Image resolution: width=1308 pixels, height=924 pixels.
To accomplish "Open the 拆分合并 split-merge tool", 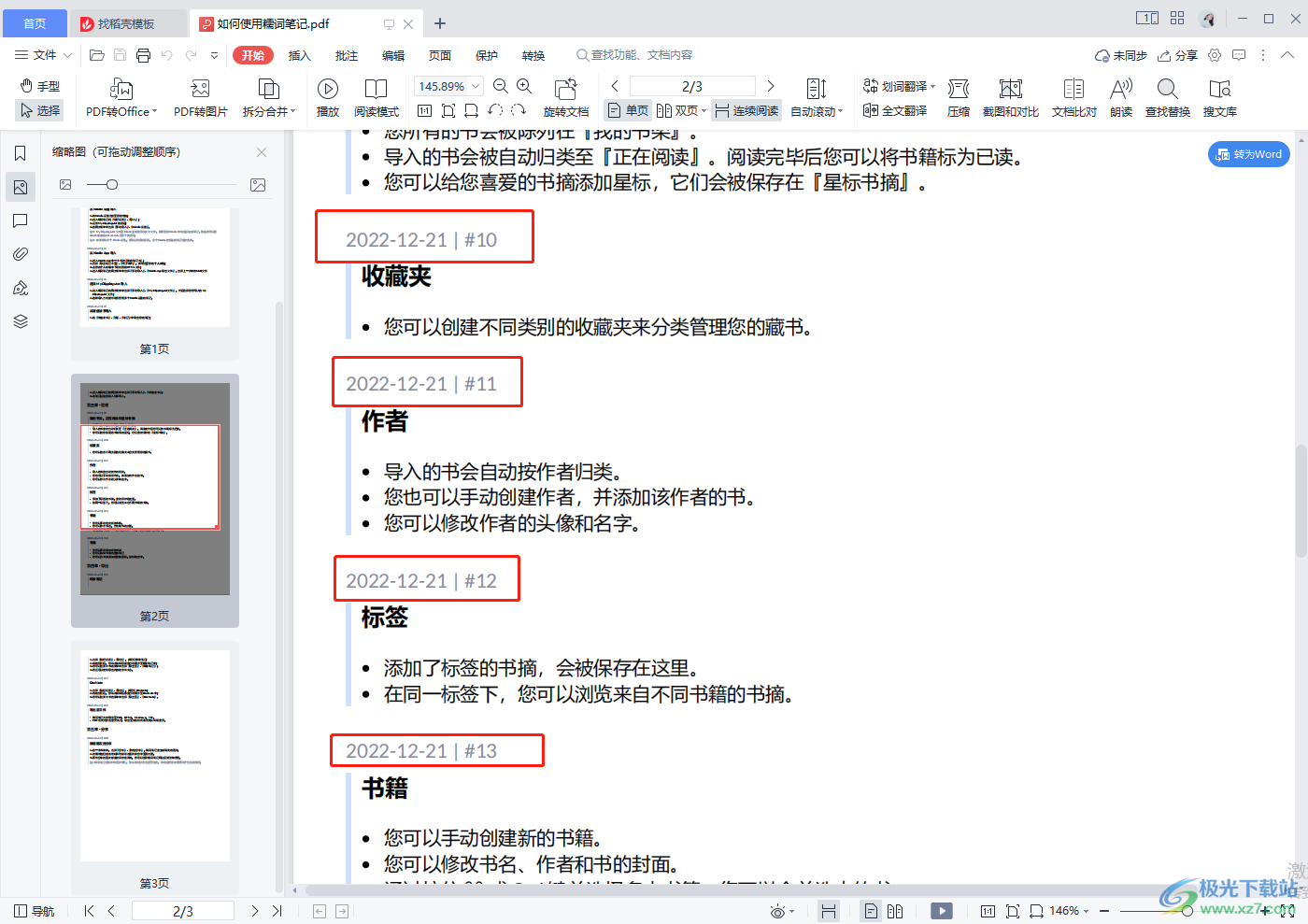I will pyautogui.click(x=269, y=98).
